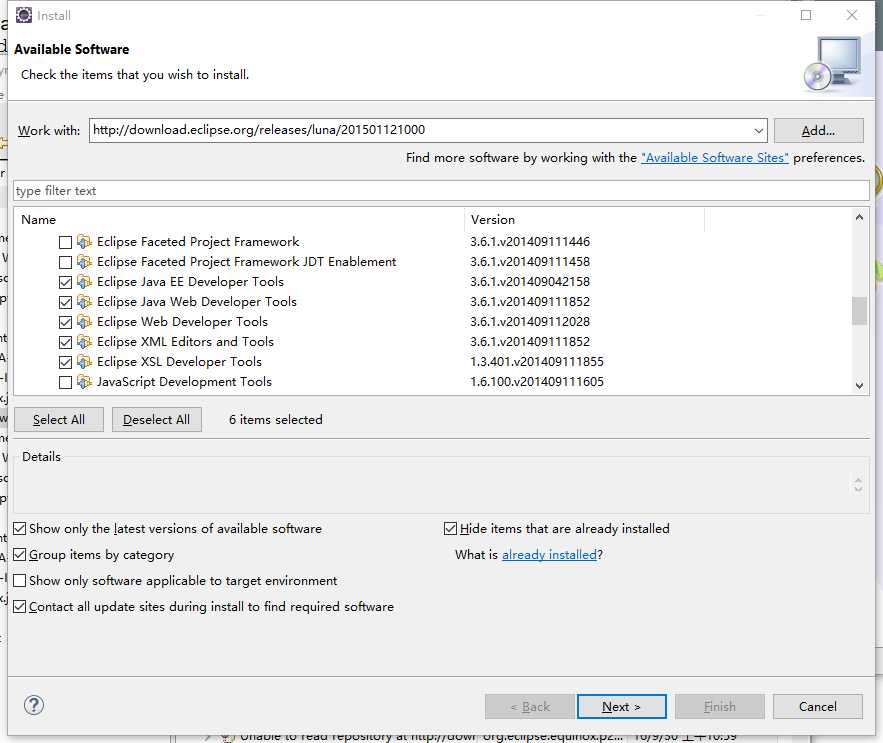Uncheck Eclipse XML Editors and Tools
This screenshot has height=743, width=883.
(x=65, y=342)
